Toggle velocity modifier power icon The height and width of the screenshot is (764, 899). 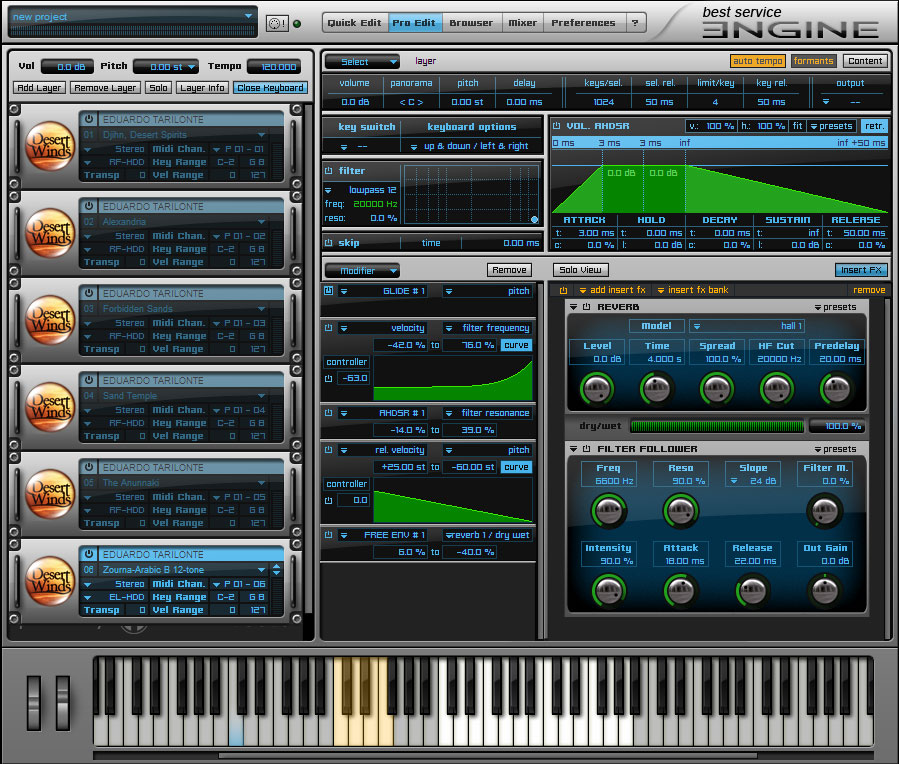(x=329, y=328)
